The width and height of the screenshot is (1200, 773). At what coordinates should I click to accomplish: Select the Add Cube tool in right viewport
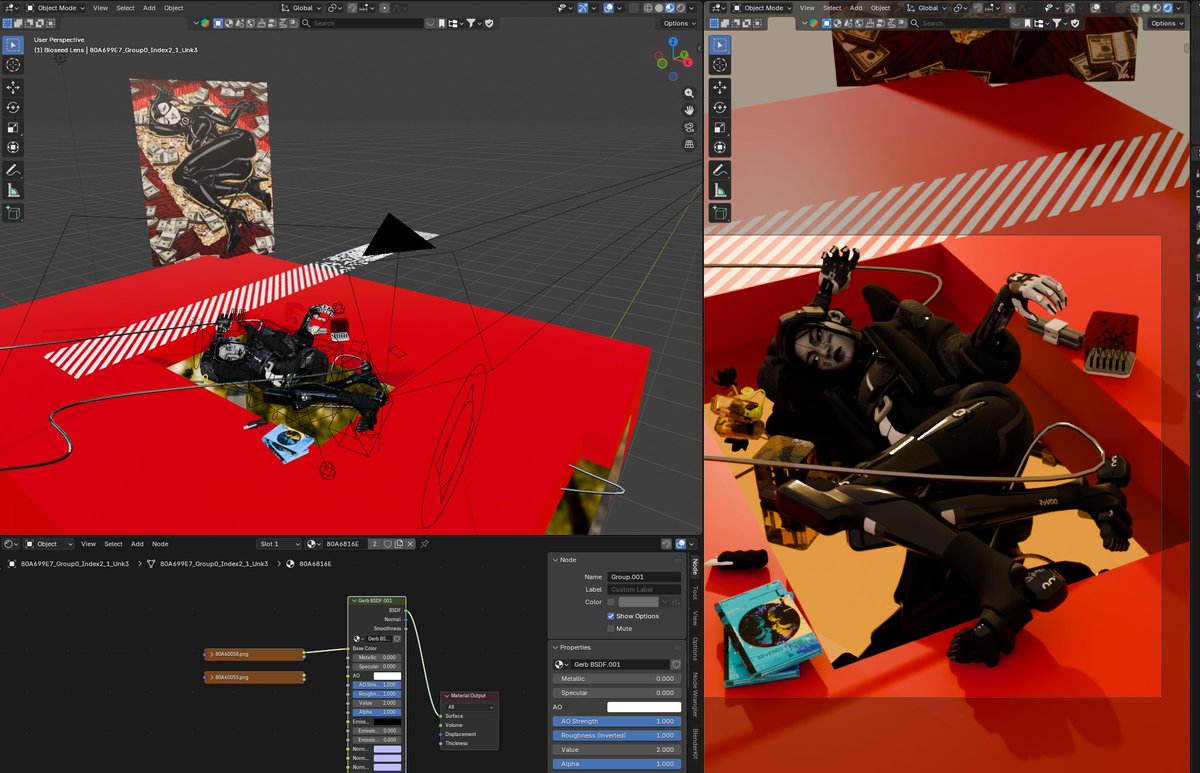click(x=720, y=213)
